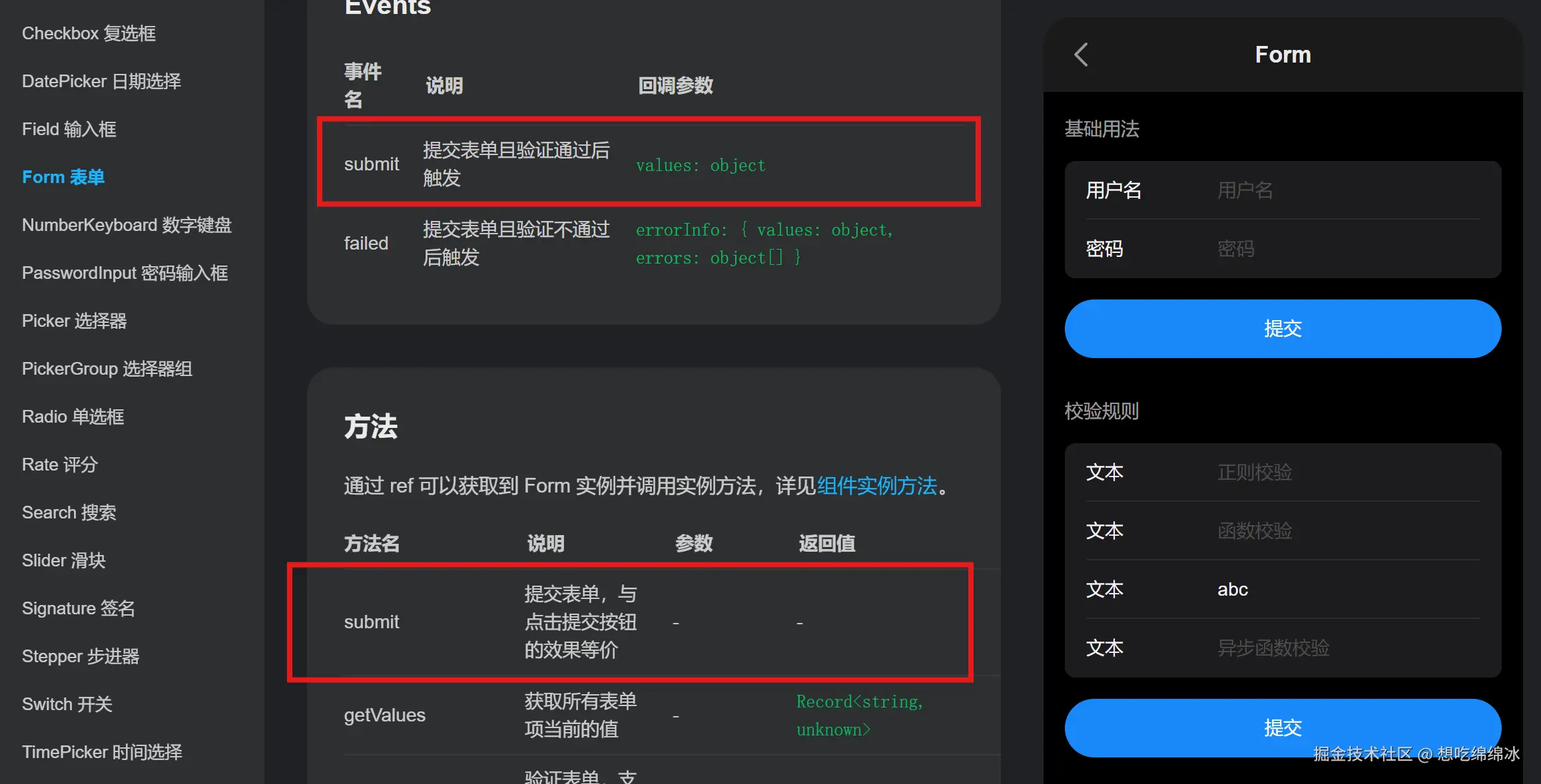Click the bottom 提交 button under 校验规则
Image resolution: width=1541 pixels, height=784 pixels.
point(1282,727)
